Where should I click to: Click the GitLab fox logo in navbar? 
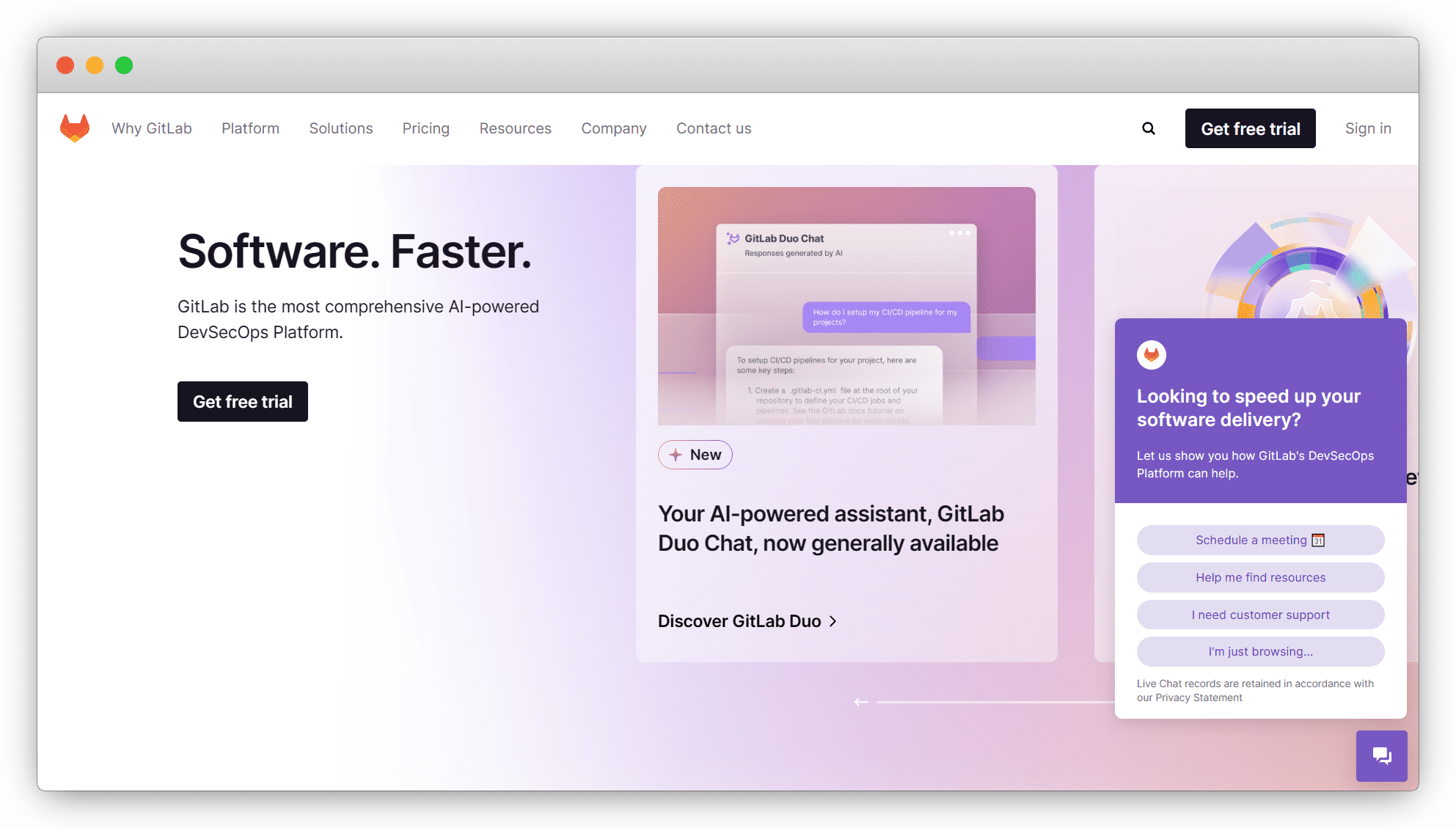(74, 128)
